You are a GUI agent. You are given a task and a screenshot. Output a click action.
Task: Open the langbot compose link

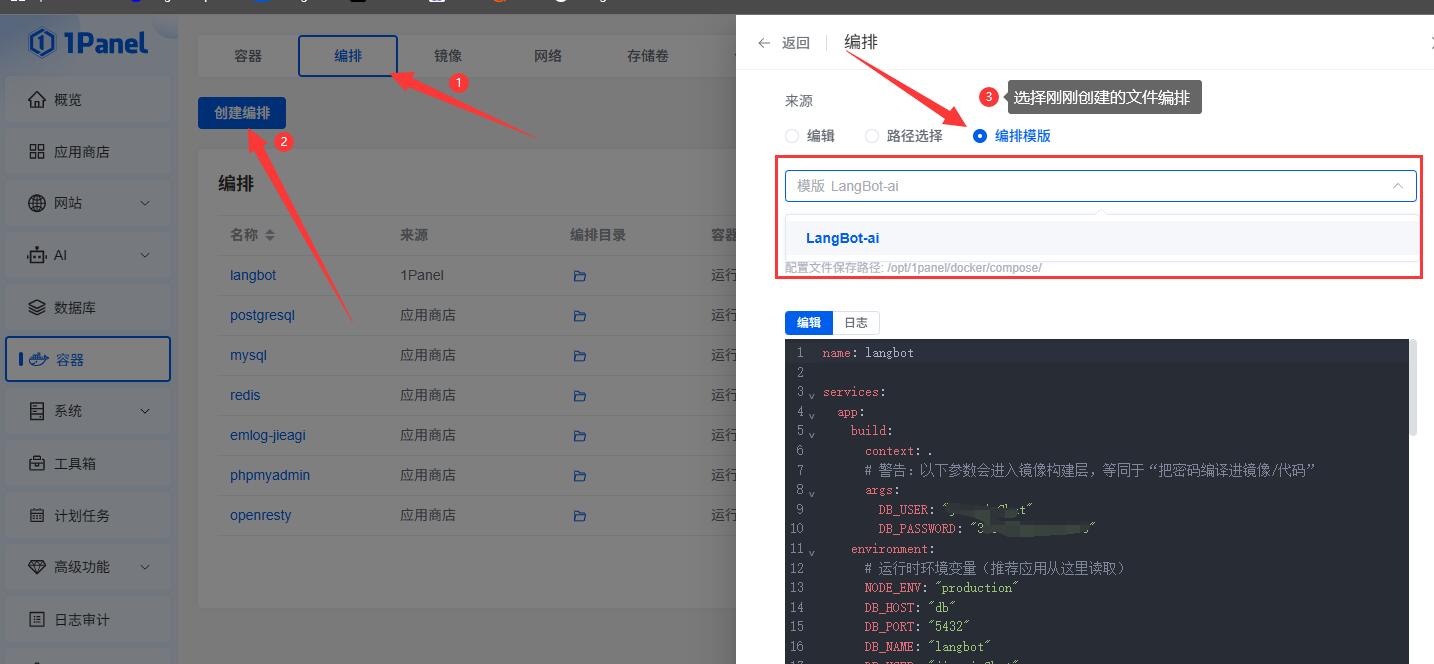pyautogui.click(x=253, y=275)
